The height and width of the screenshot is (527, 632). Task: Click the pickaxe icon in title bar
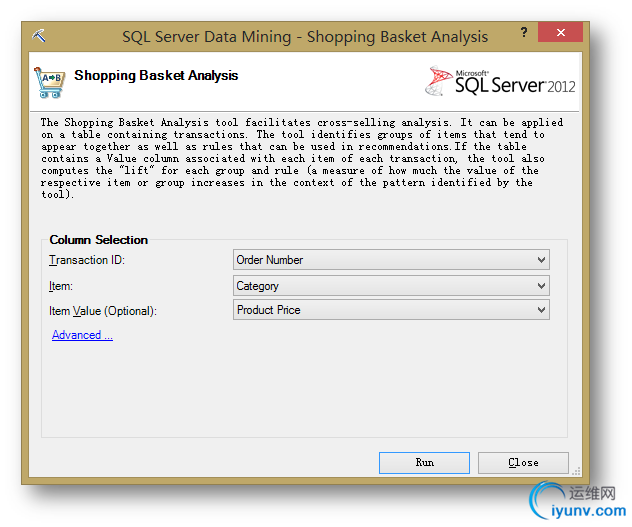39,36
